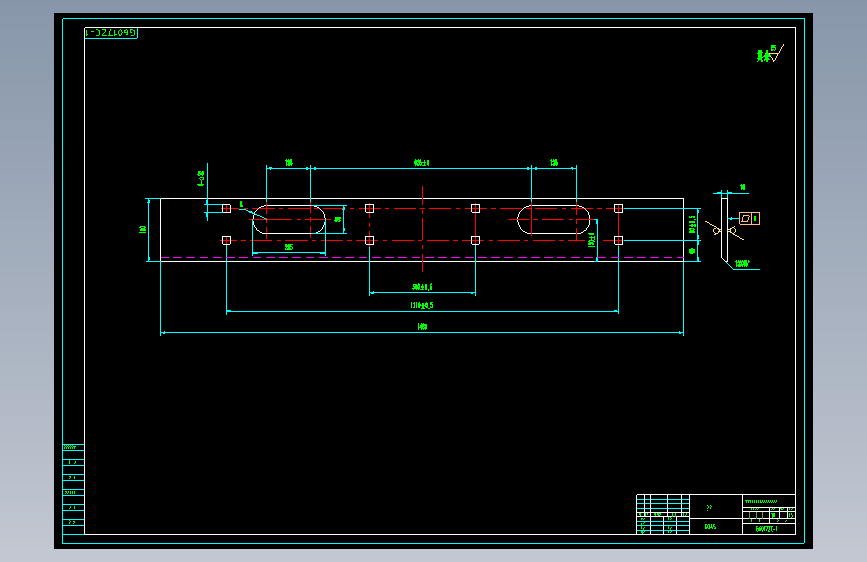Select the chamfer note leader below the side view
The height and width of the screenshot is (562, 867).
coord(742,265)
